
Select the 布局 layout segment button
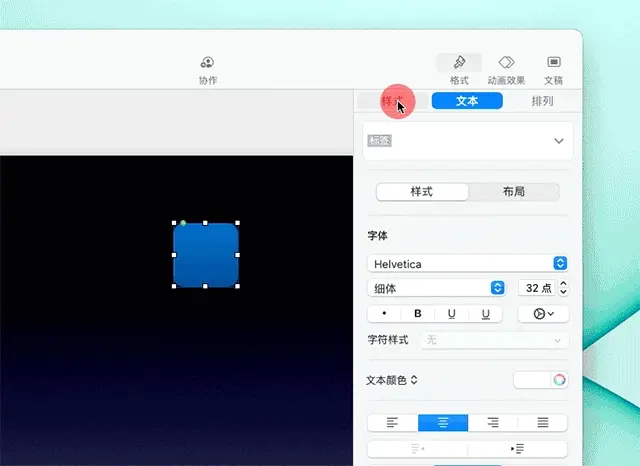(x=514, y=192)
